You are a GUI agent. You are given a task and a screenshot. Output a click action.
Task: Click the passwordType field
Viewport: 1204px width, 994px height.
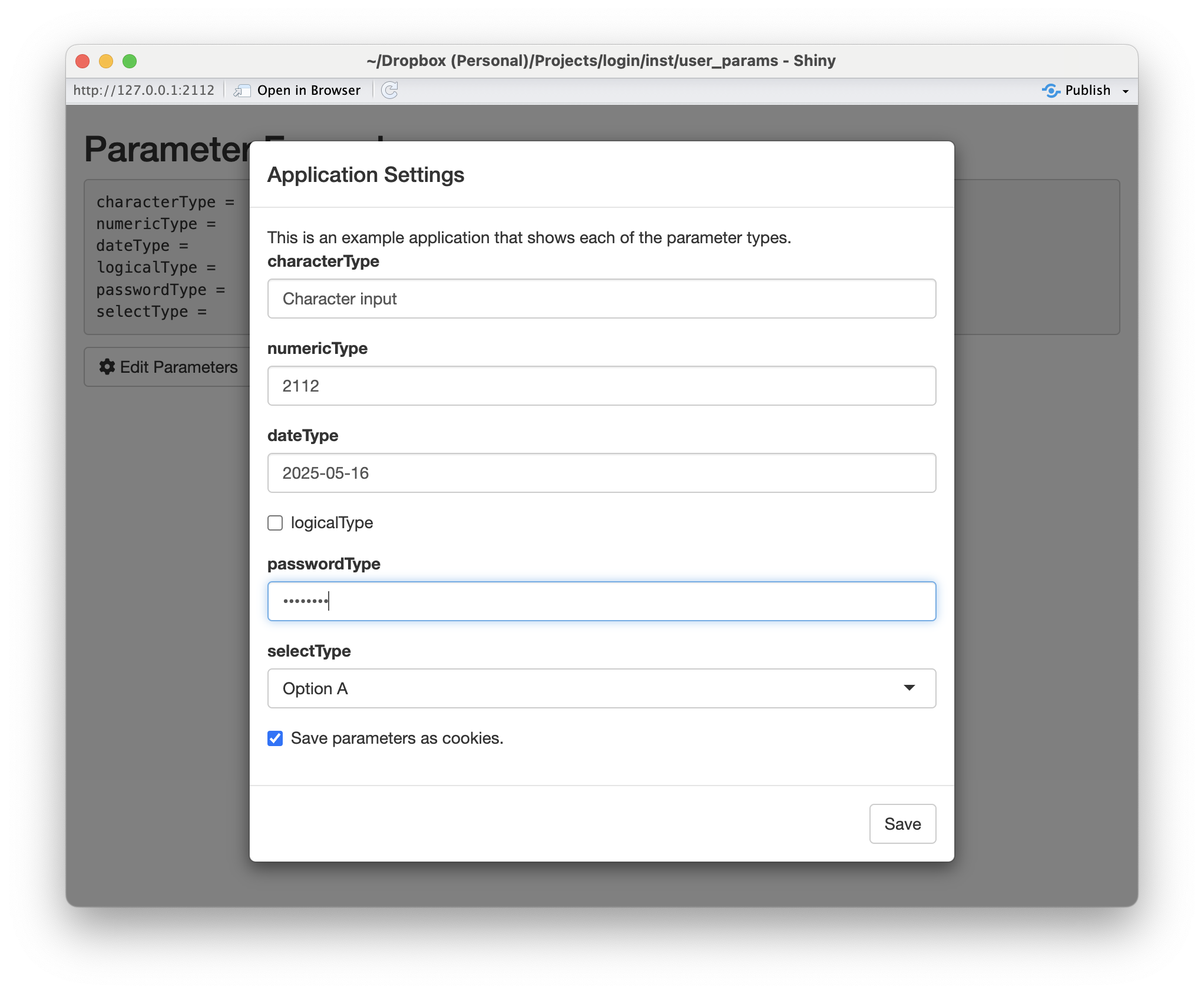pyautogui.click(x=601, y=601)
